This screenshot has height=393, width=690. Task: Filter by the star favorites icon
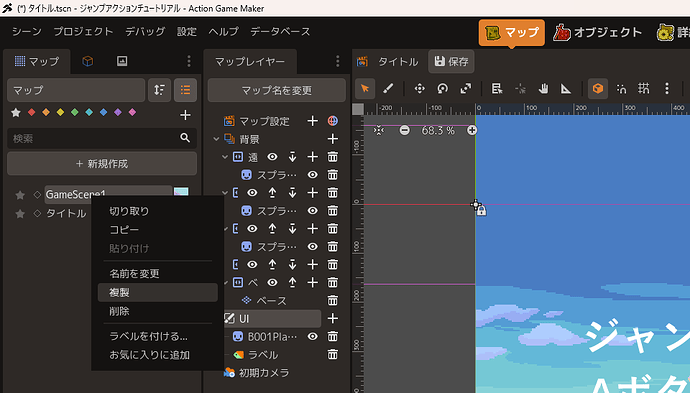(x=16, y=113)
